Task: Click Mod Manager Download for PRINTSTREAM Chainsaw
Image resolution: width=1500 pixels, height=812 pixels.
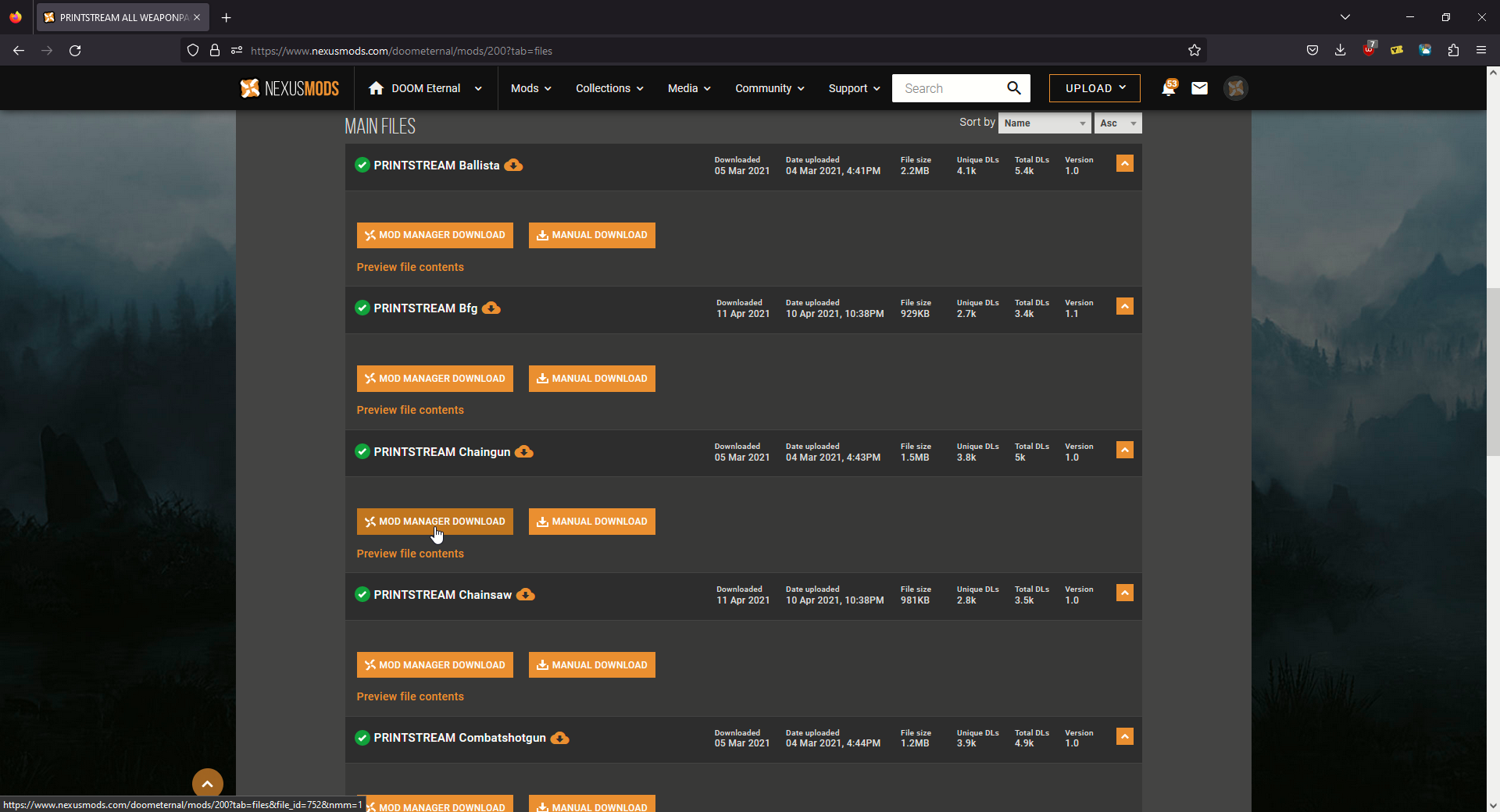Action: [435, 665]
